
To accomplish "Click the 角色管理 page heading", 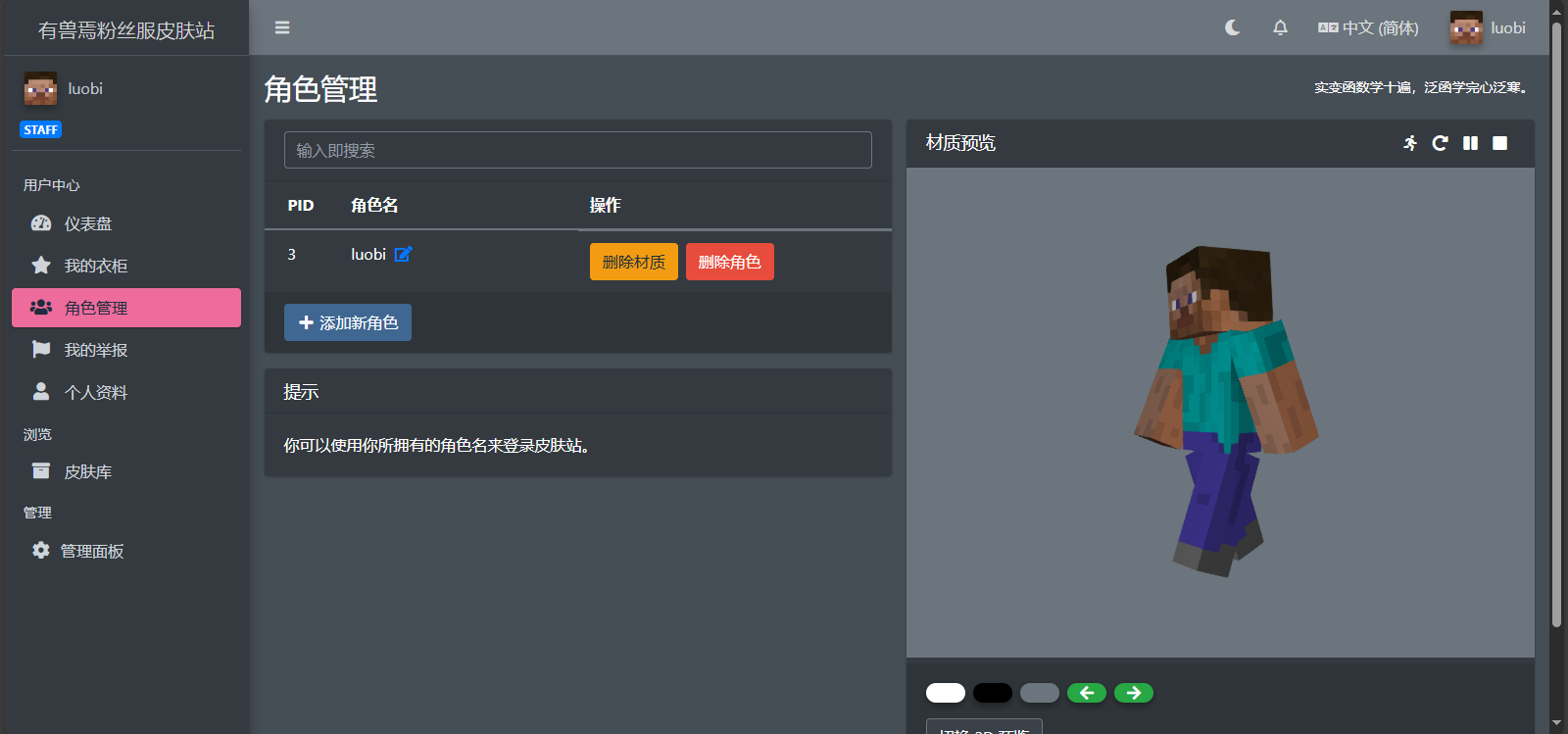I will click(x=320, y=89).
